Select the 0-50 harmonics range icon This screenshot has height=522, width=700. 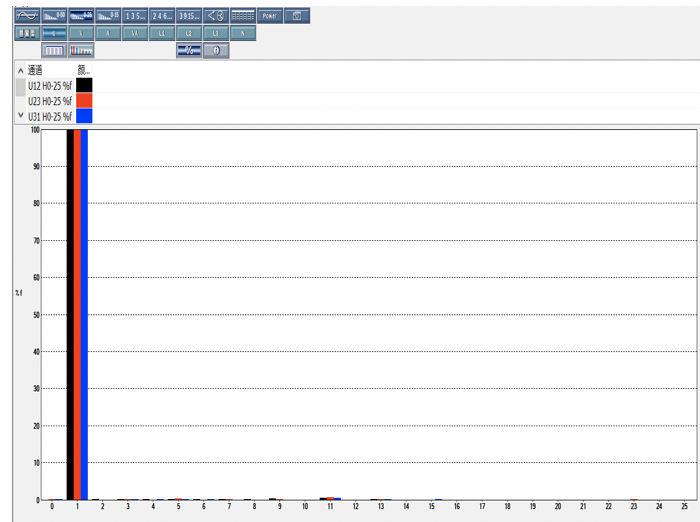tap(54, 16)
